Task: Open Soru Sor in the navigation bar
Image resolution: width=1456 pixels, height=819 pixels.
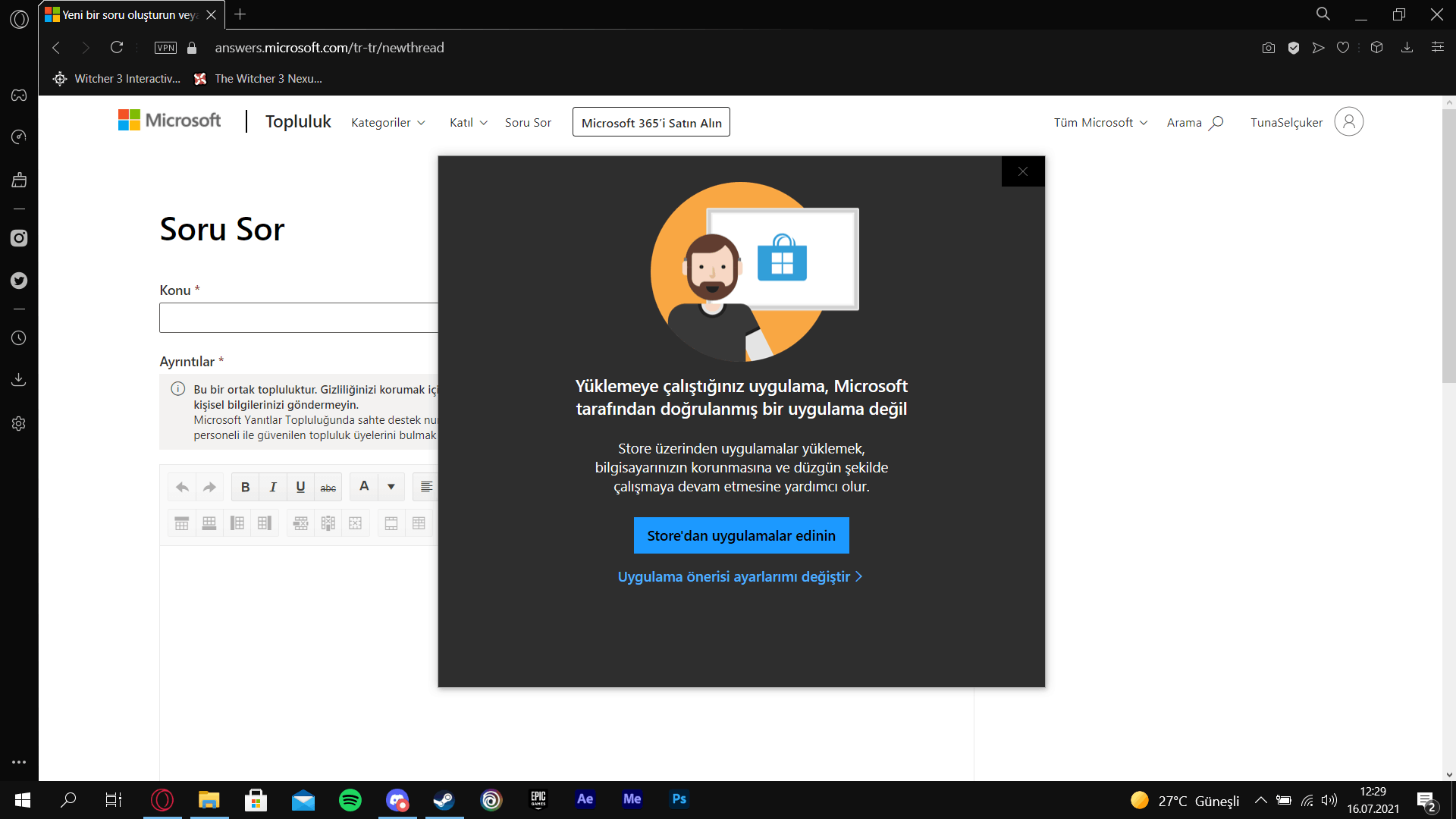Action: pos(528,123)
